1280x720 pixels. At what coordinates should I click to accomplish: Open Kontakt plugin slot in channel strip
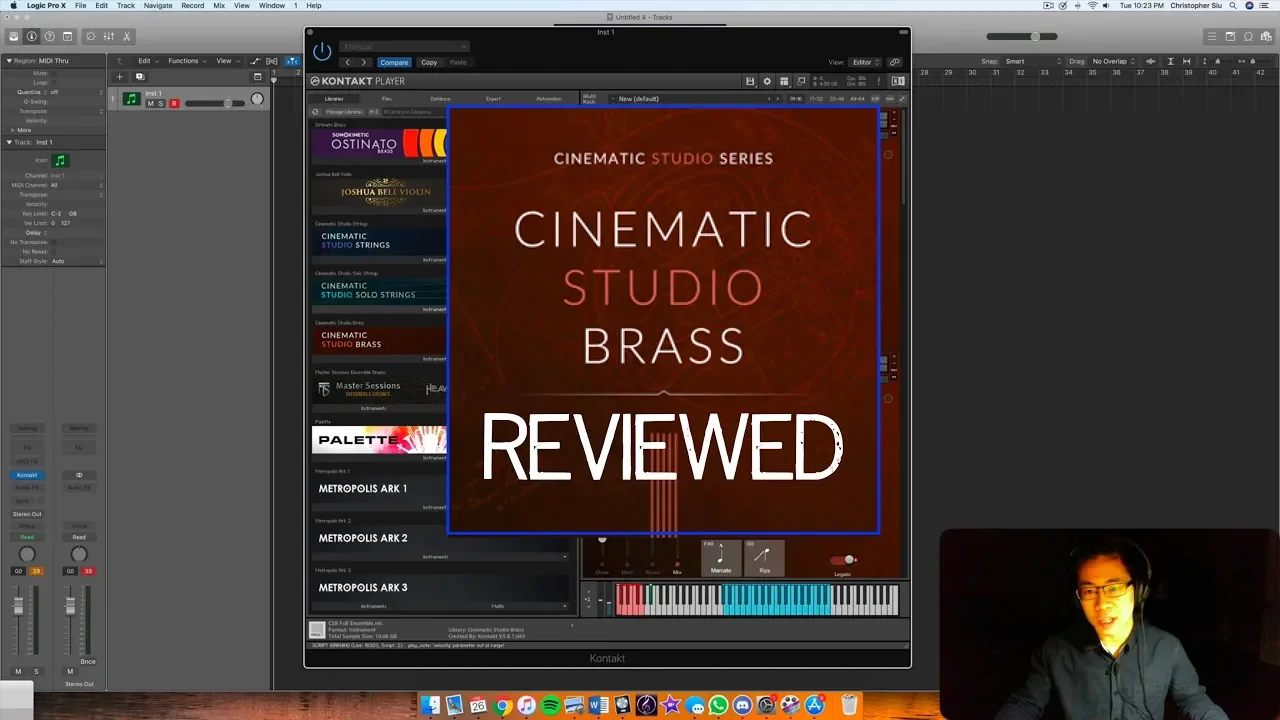click(27, 475)
